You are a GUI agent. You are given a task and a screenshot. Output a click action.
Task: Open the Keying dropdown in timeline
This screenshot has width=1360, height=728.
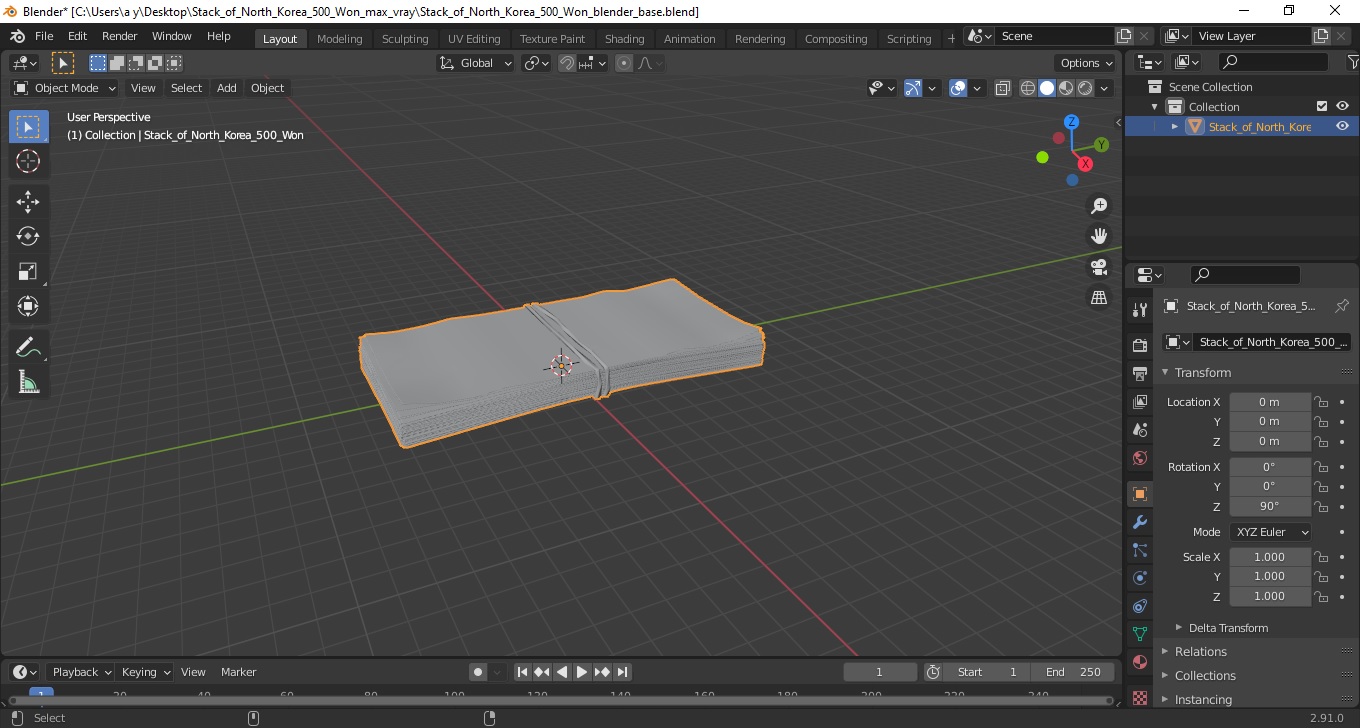145,672
